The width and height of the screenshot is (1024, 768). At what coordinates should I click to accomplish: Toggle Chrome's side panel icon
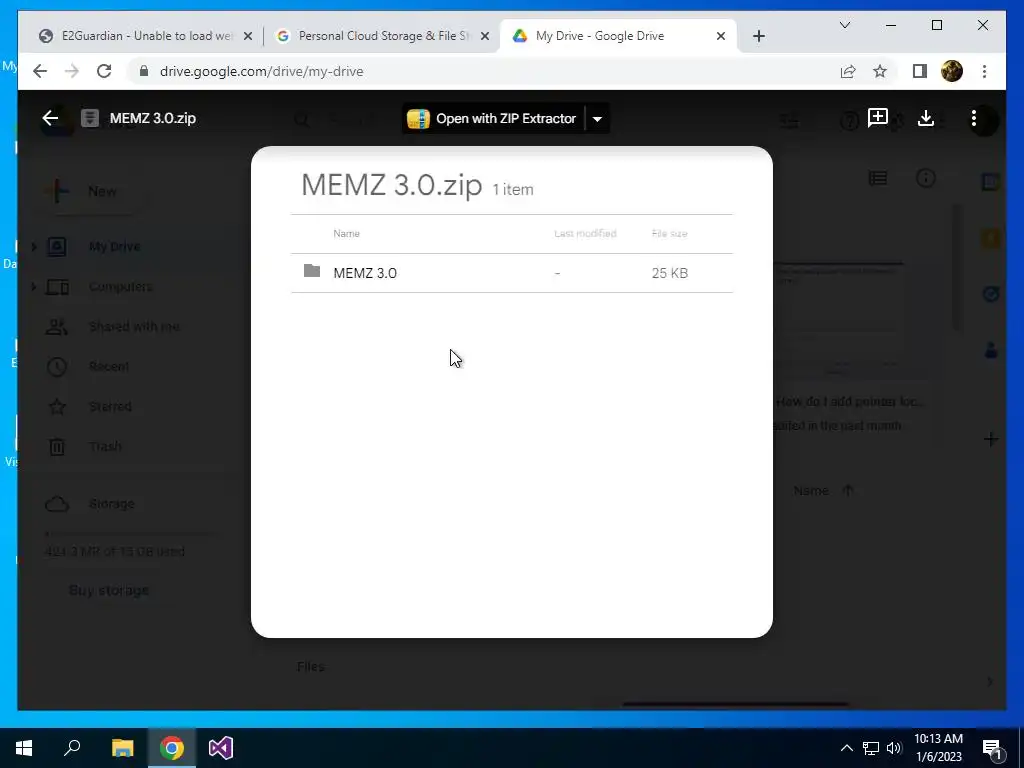[920, 71]
